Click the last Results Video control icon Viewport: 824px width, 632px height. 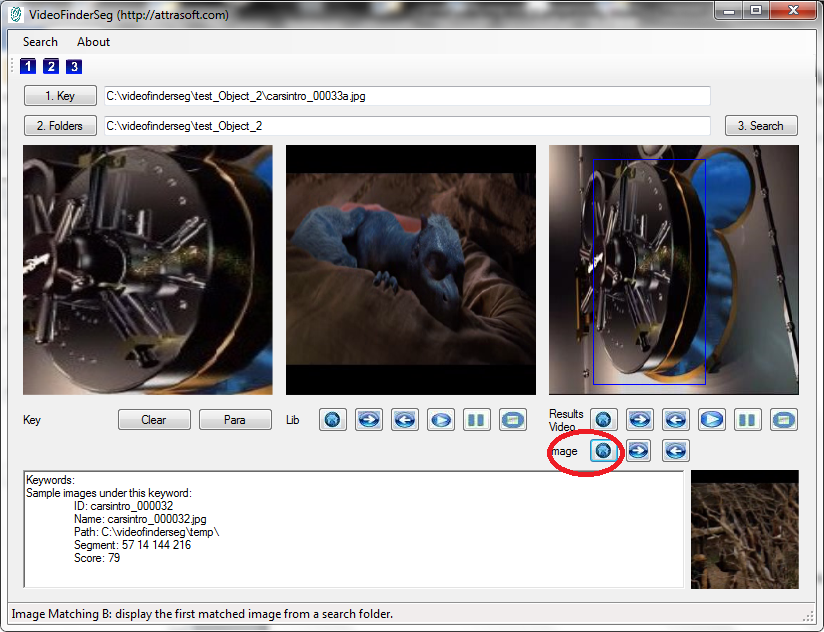(x=784, y=420)
